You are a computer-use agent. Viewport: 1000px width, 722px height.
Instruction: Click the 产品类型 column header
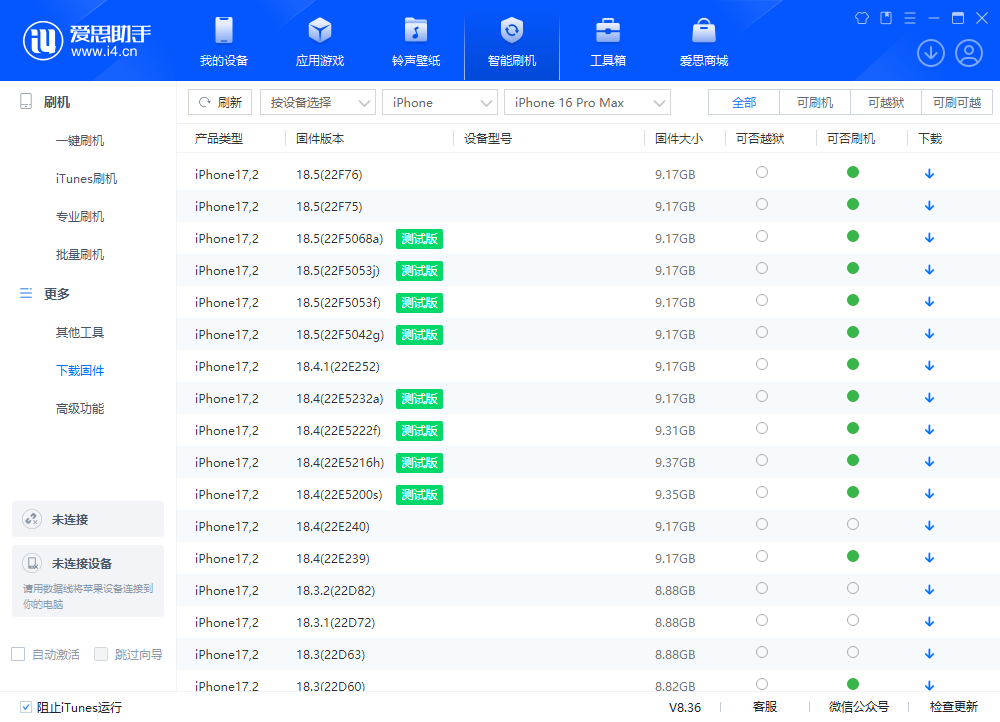(219, 138)
